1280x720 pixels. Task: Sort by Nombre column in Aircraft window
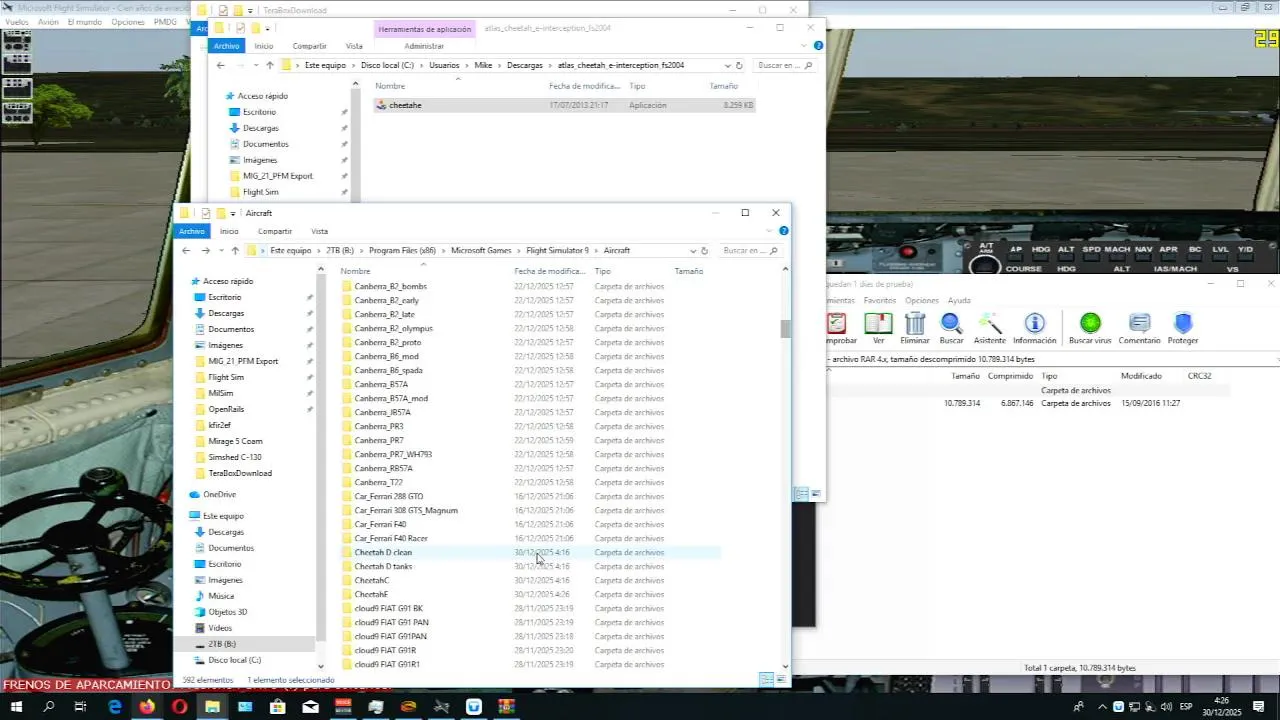pyautogui.click(x=355, y=271)
